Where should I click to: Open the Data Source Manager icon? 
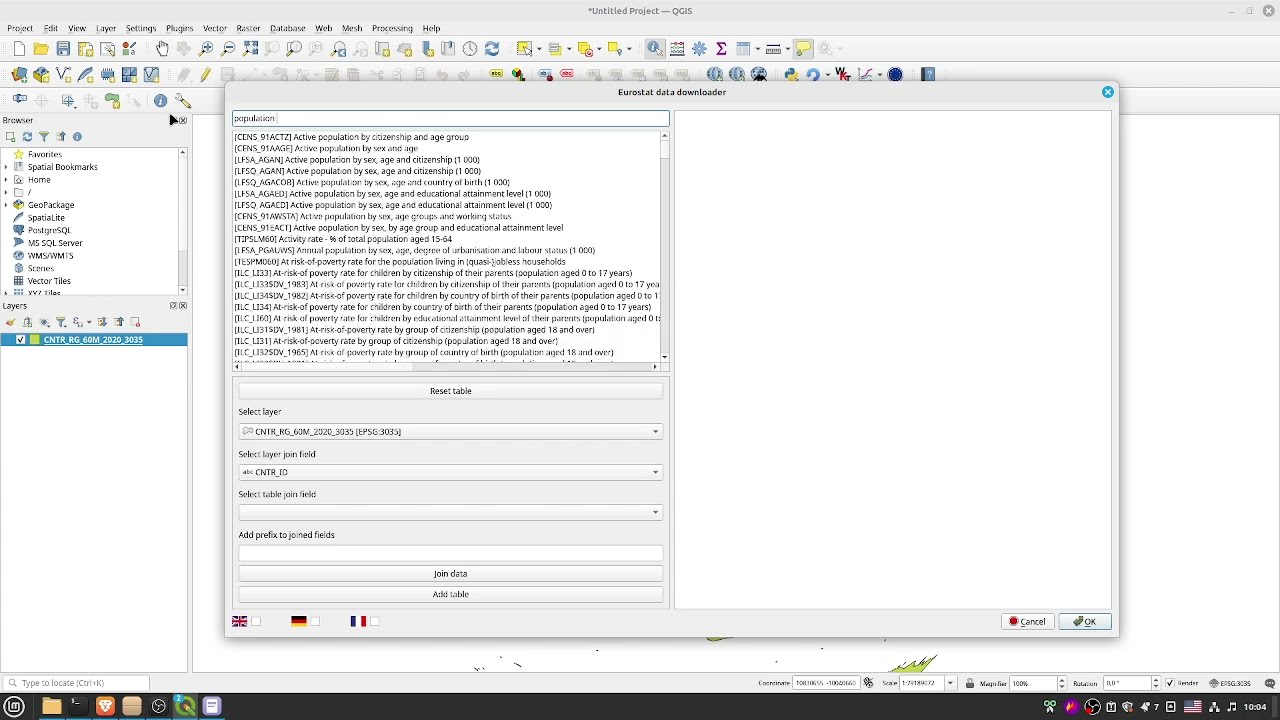(19, 74)
